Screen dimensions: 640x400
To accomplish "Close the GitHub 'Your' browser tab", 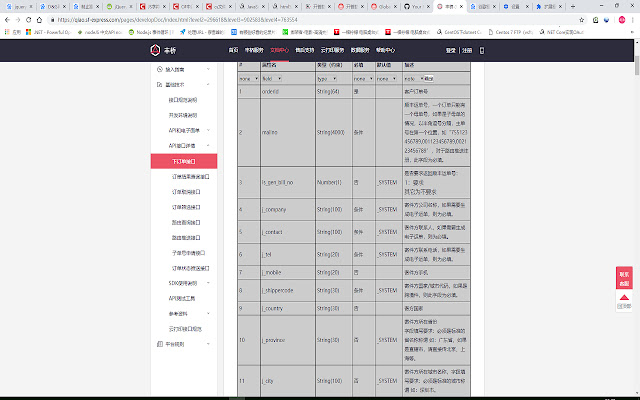I will click(x=428, y=7).
